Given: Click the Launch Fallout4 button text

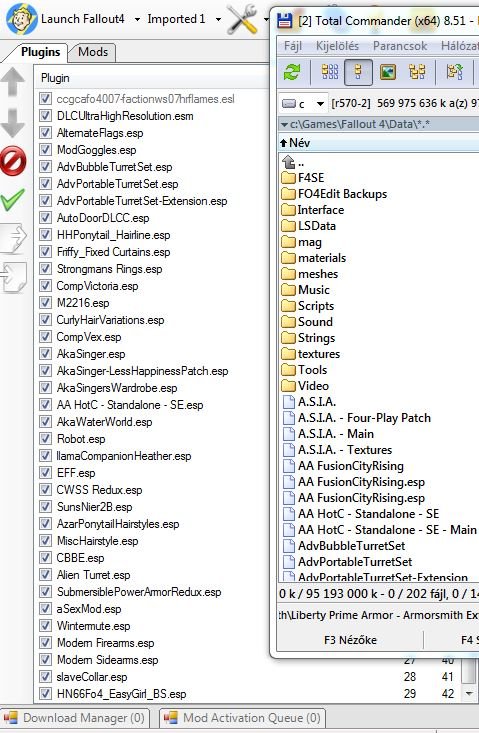Looking at the screenshot, I should [83, 19].
